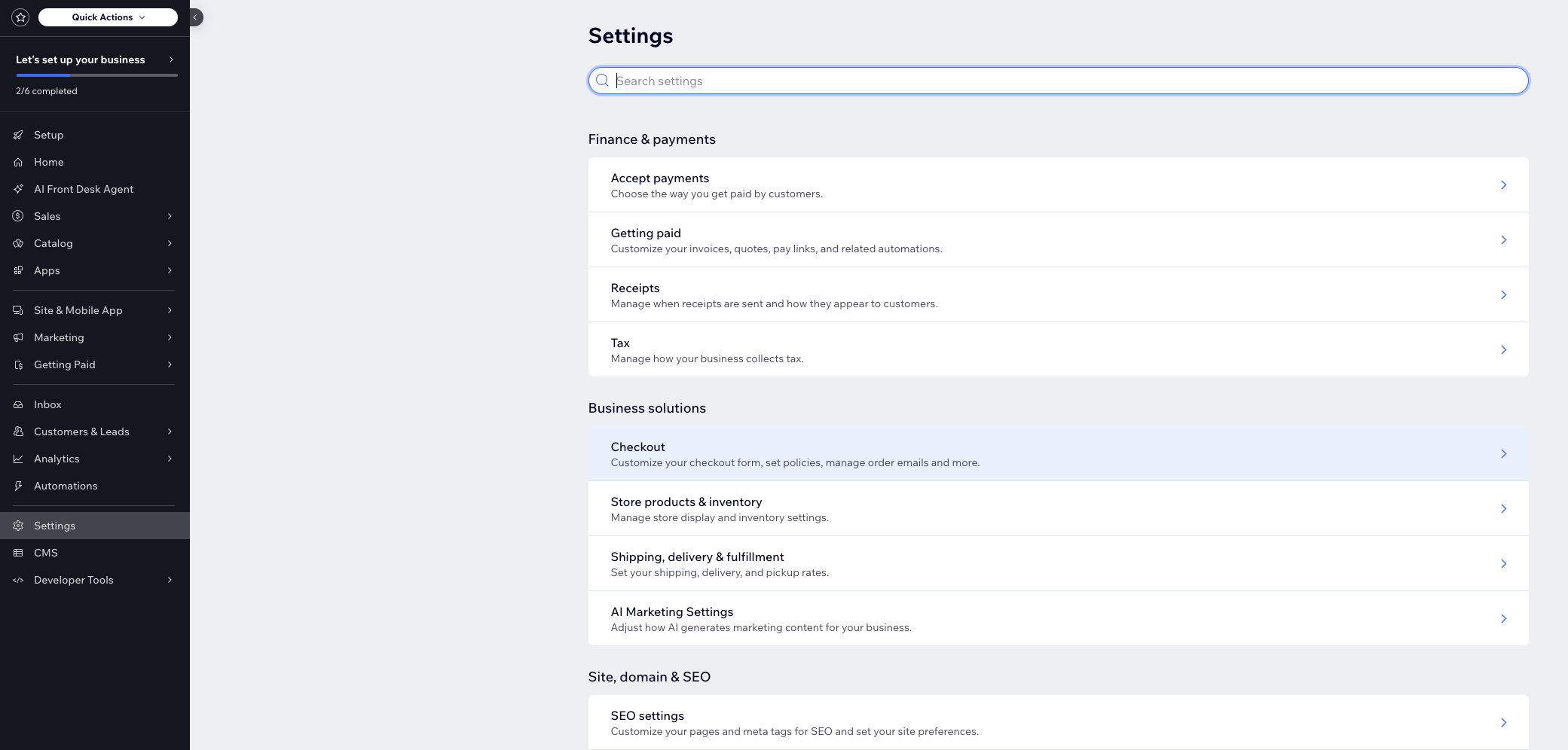
Task: Expand the Marketing submenu arrow
Action: click(170, 337)
